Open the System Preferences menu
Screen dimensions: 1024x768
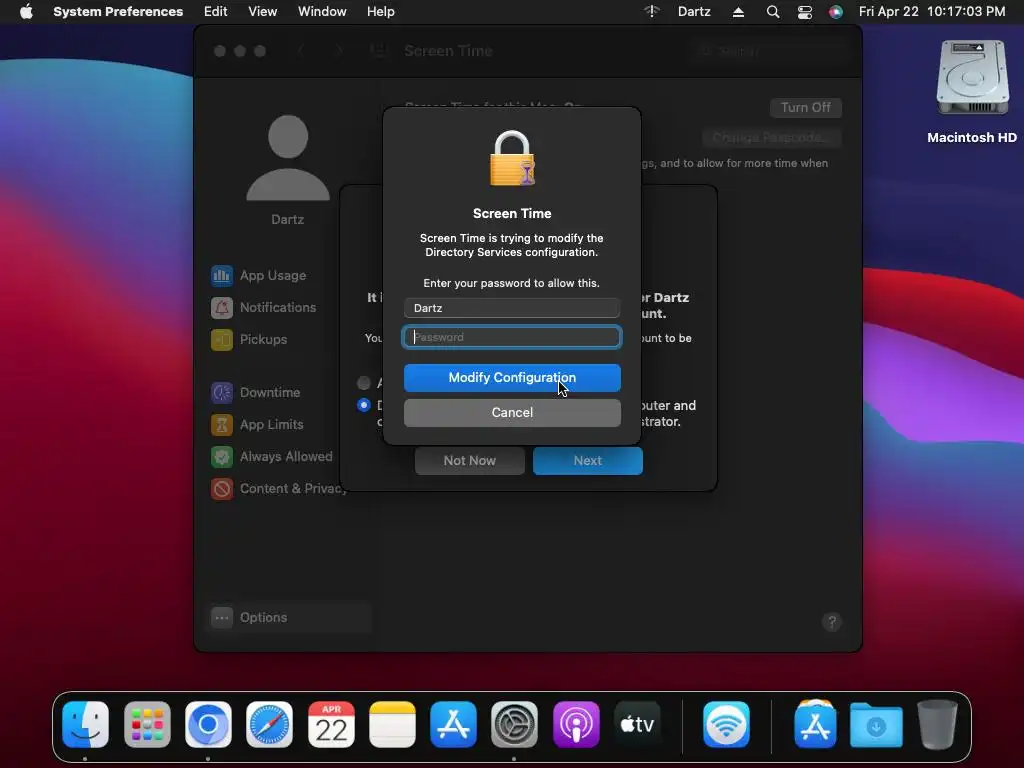118,11
